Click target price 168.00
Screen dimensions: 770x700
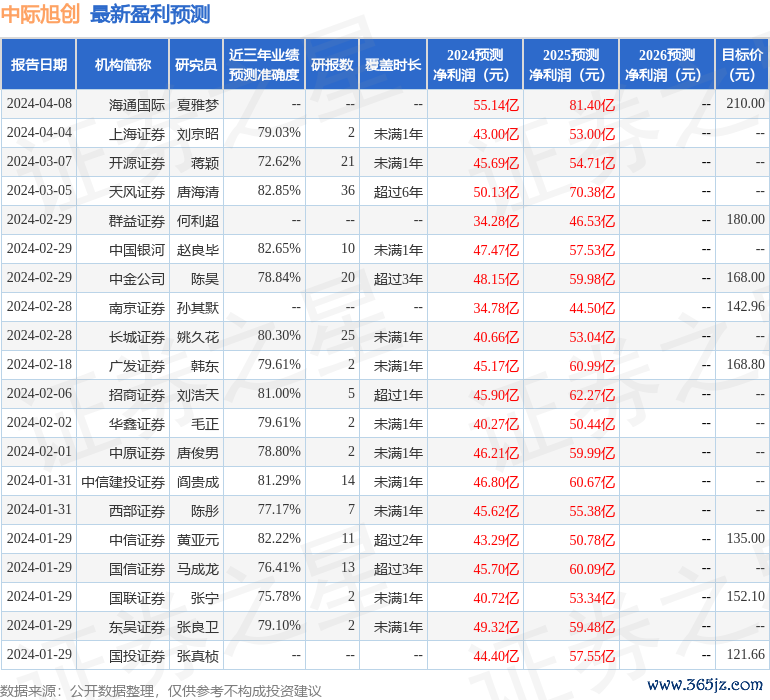click(x=745, y=278)
